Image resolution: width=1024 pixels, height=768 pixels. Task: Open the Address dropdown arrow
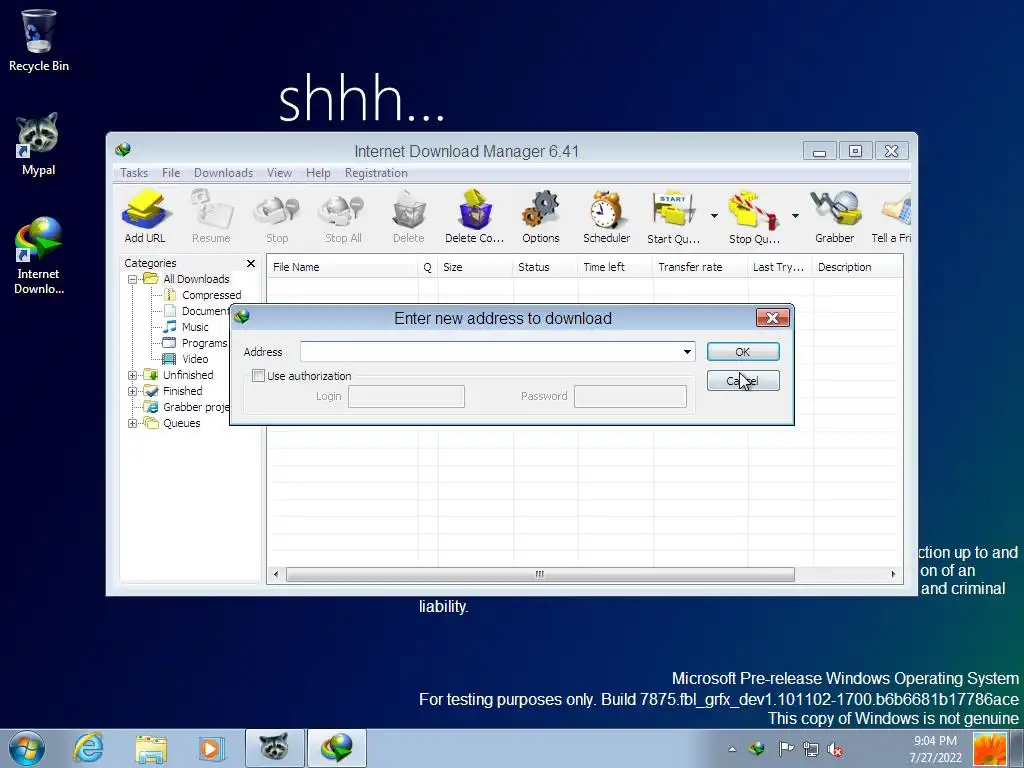point(687,351)
